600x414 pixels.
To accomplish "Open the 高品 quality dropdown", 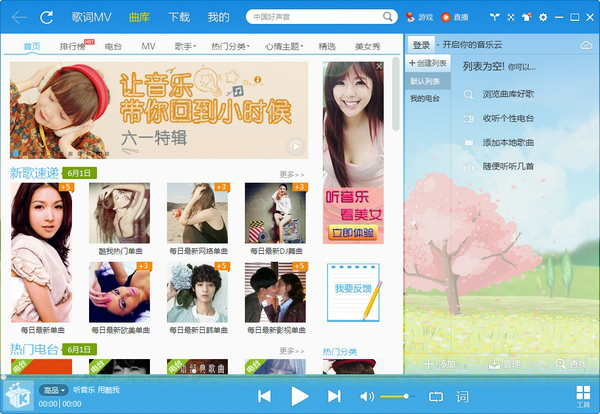I will pyautogui.click(x=54, y=390).
